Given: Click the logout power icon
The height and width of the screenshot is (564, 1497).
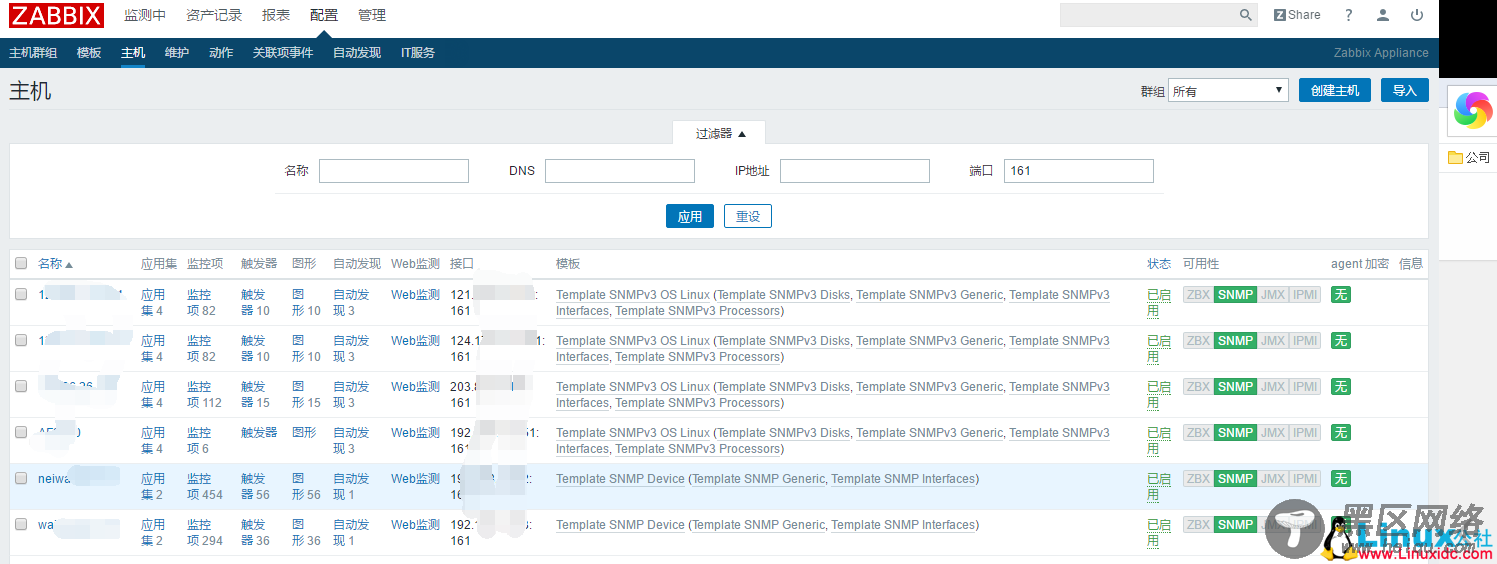Looking at the screenshot, I should coord(1417,15).
